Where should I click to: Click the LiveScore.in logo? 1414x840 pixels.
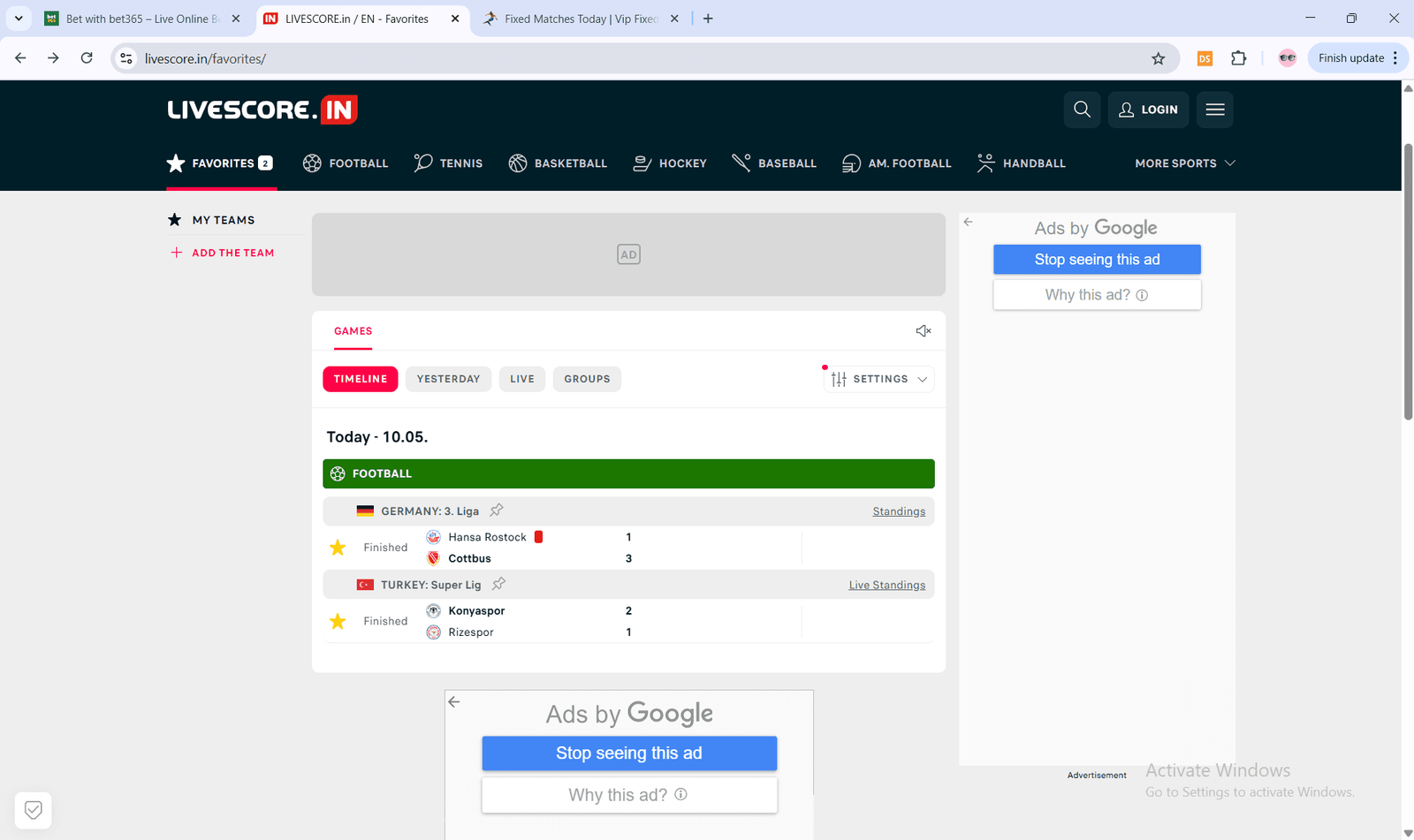pos(262,110)
